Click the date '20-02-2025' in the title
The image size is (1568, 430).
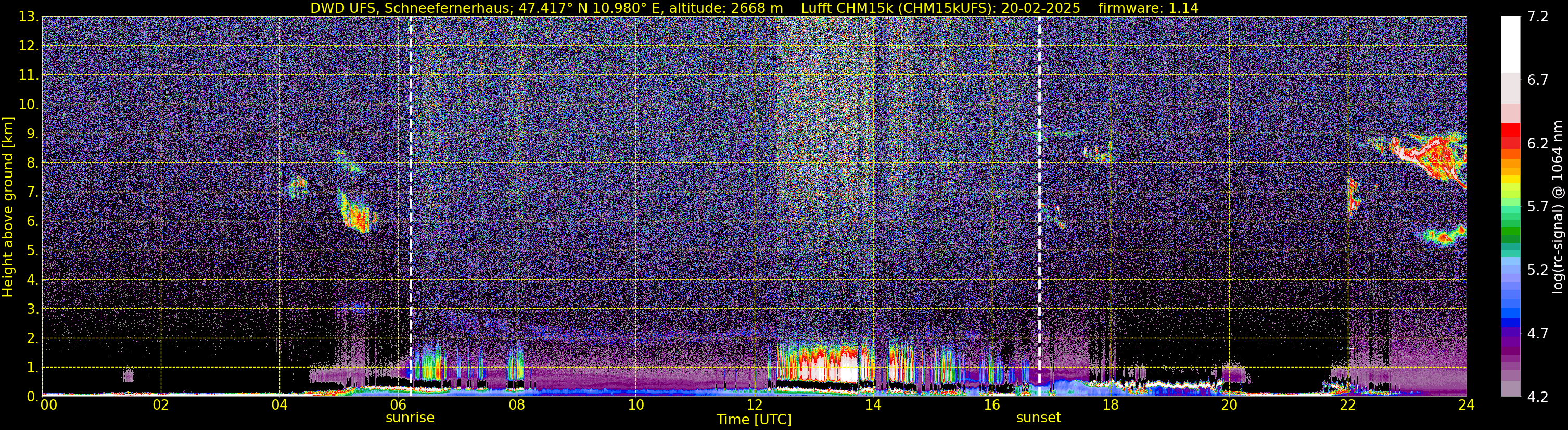pyautogui.click(x=1040, y=8)
